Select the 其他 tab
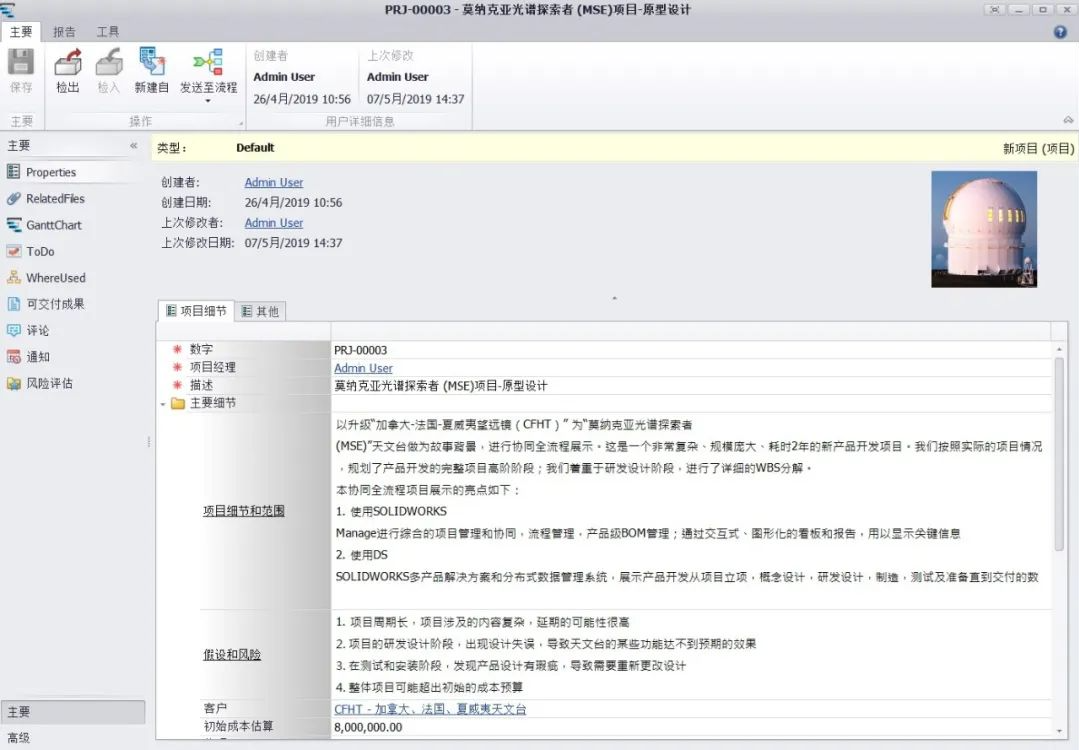 click(260, 312)
